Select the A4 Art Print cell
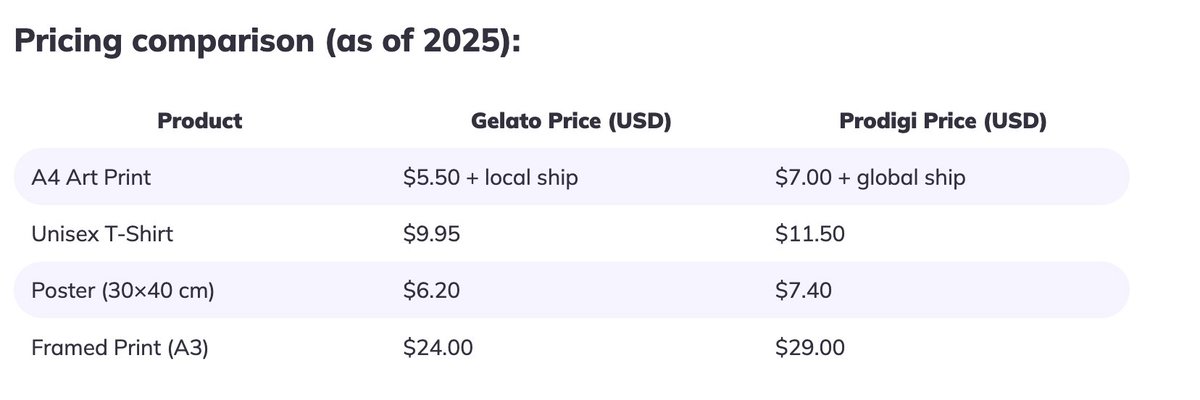This screenshot has height=400, width=1200. (x=91, y=178)
